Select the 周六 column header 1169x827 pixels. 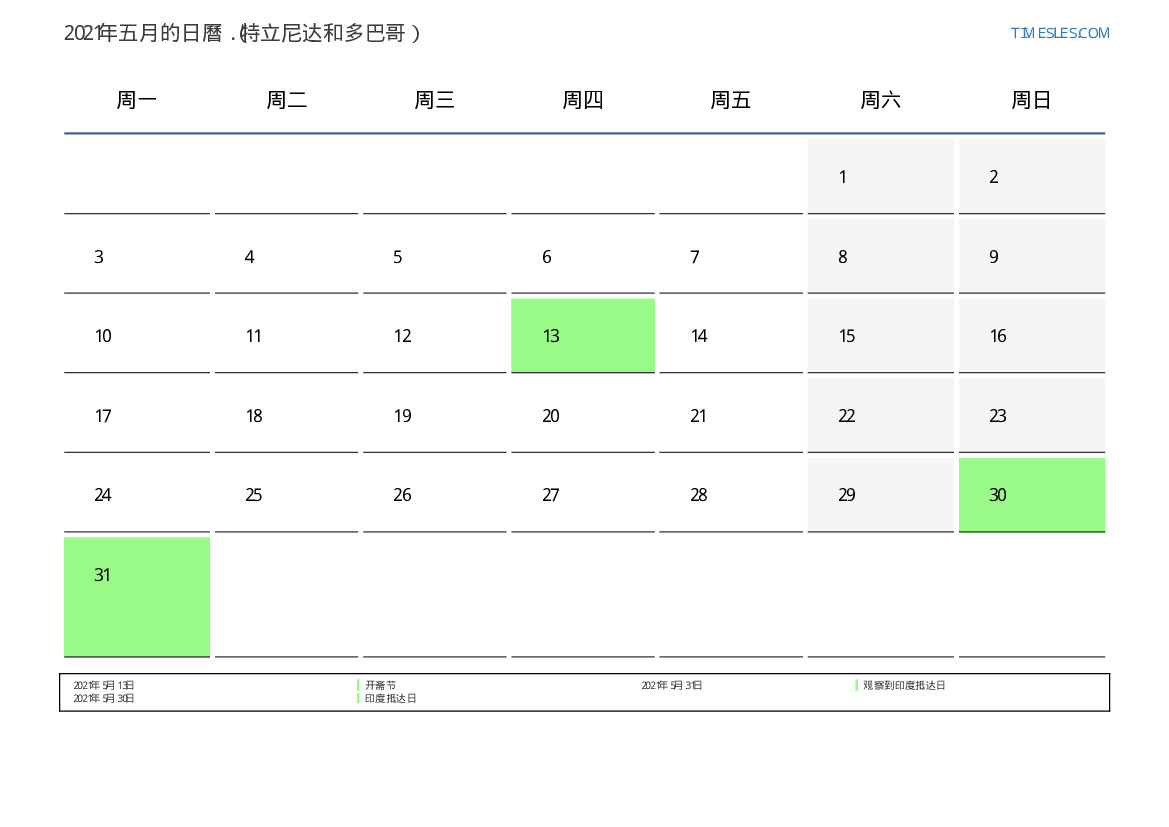[880, 100]
